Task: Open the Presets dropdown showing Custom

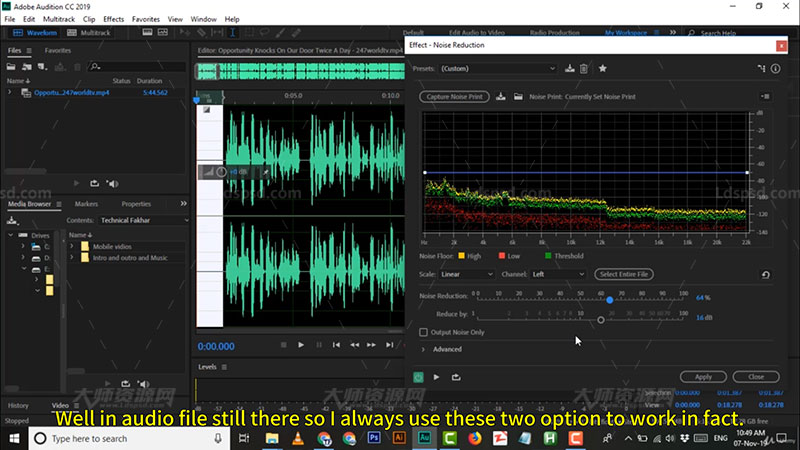Action: (498, 68)
